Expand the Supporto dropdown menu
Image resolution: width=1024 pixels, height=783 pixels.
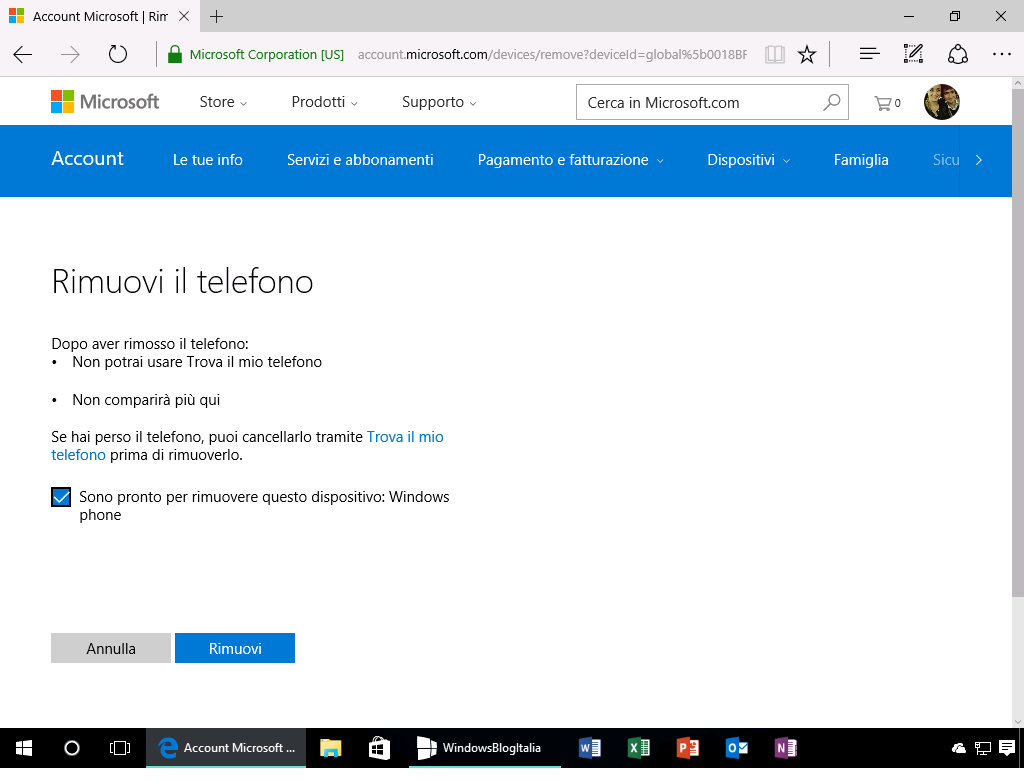(x=439, y=102)
